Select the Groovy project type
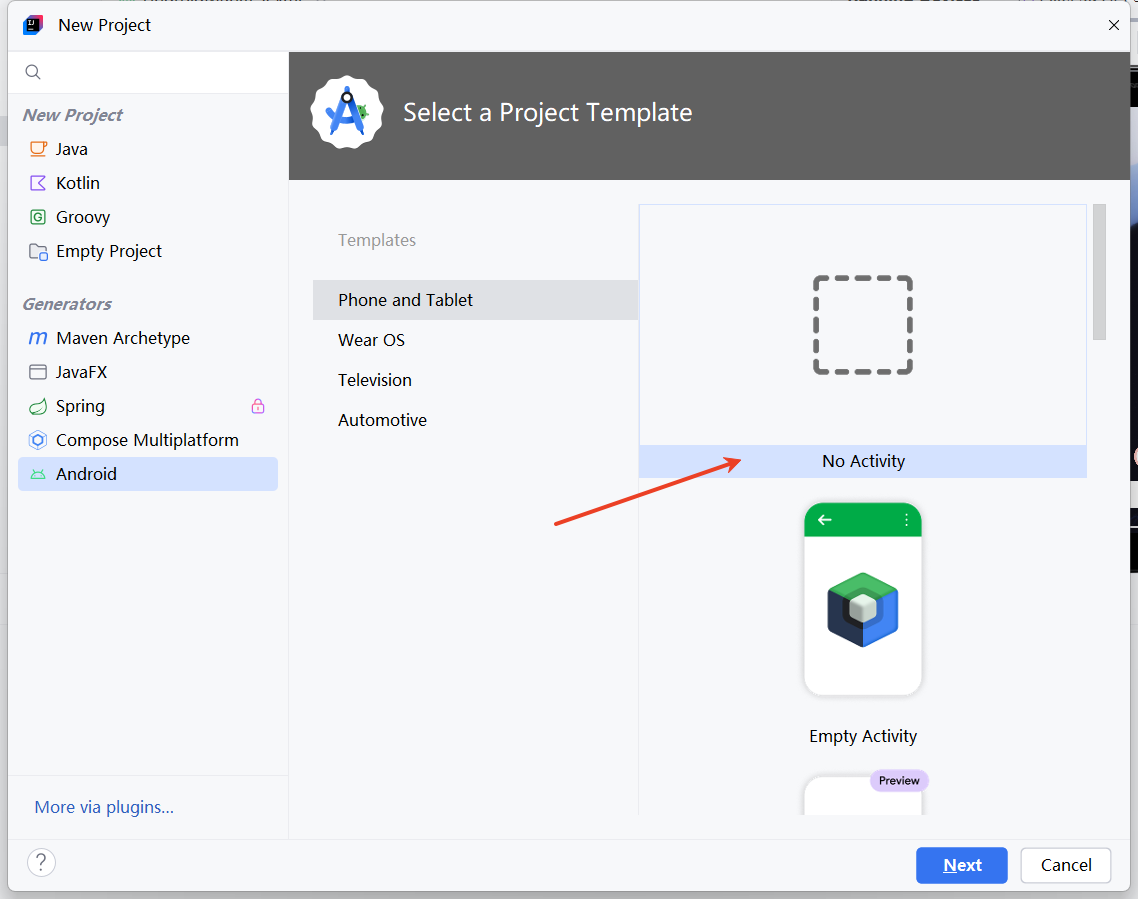1138x899 pixels. click(x=148, y=217)
